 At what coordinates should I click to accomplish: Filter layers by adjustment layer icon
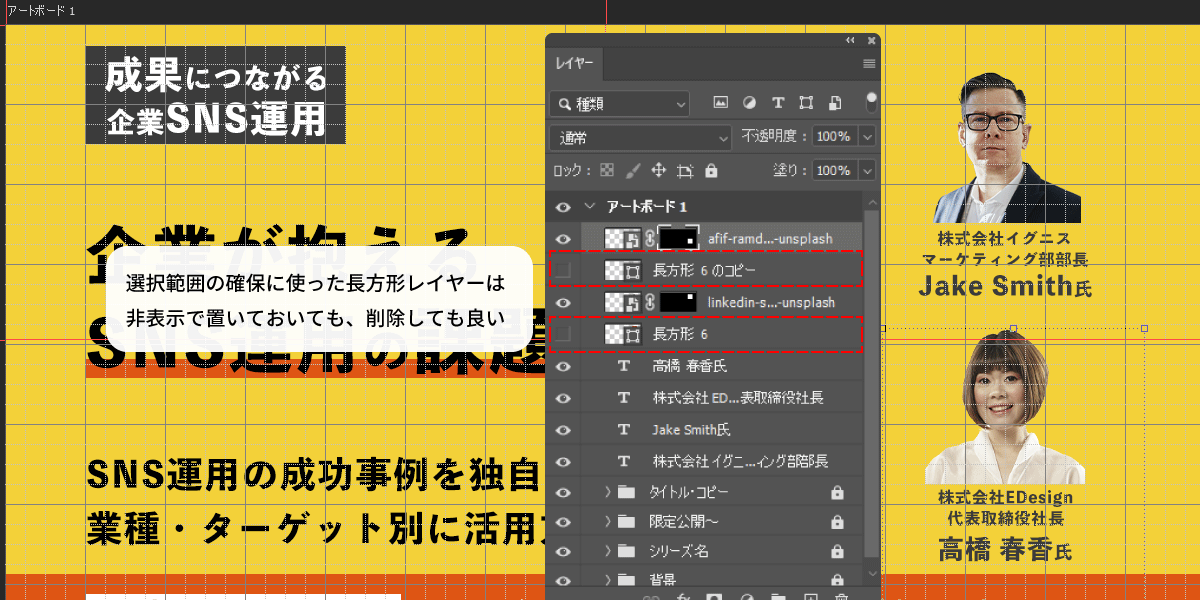coord(749,103)
